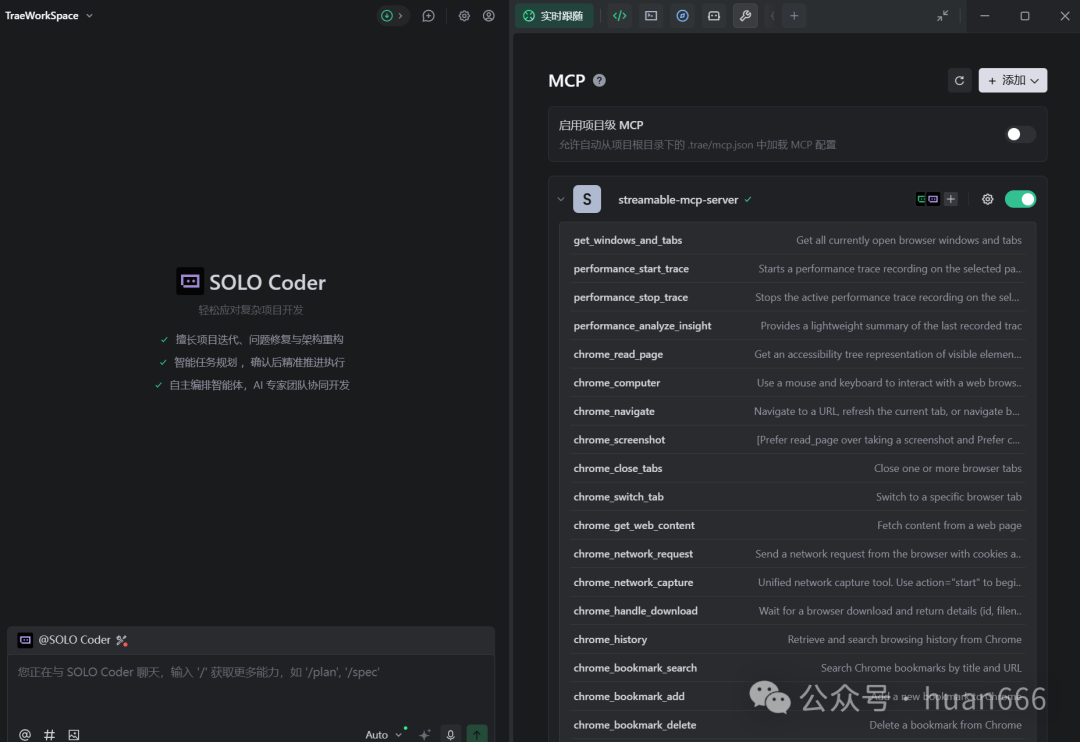
Task: Open the TraeWorkSpace workspace dropdown
Action: 49,16
